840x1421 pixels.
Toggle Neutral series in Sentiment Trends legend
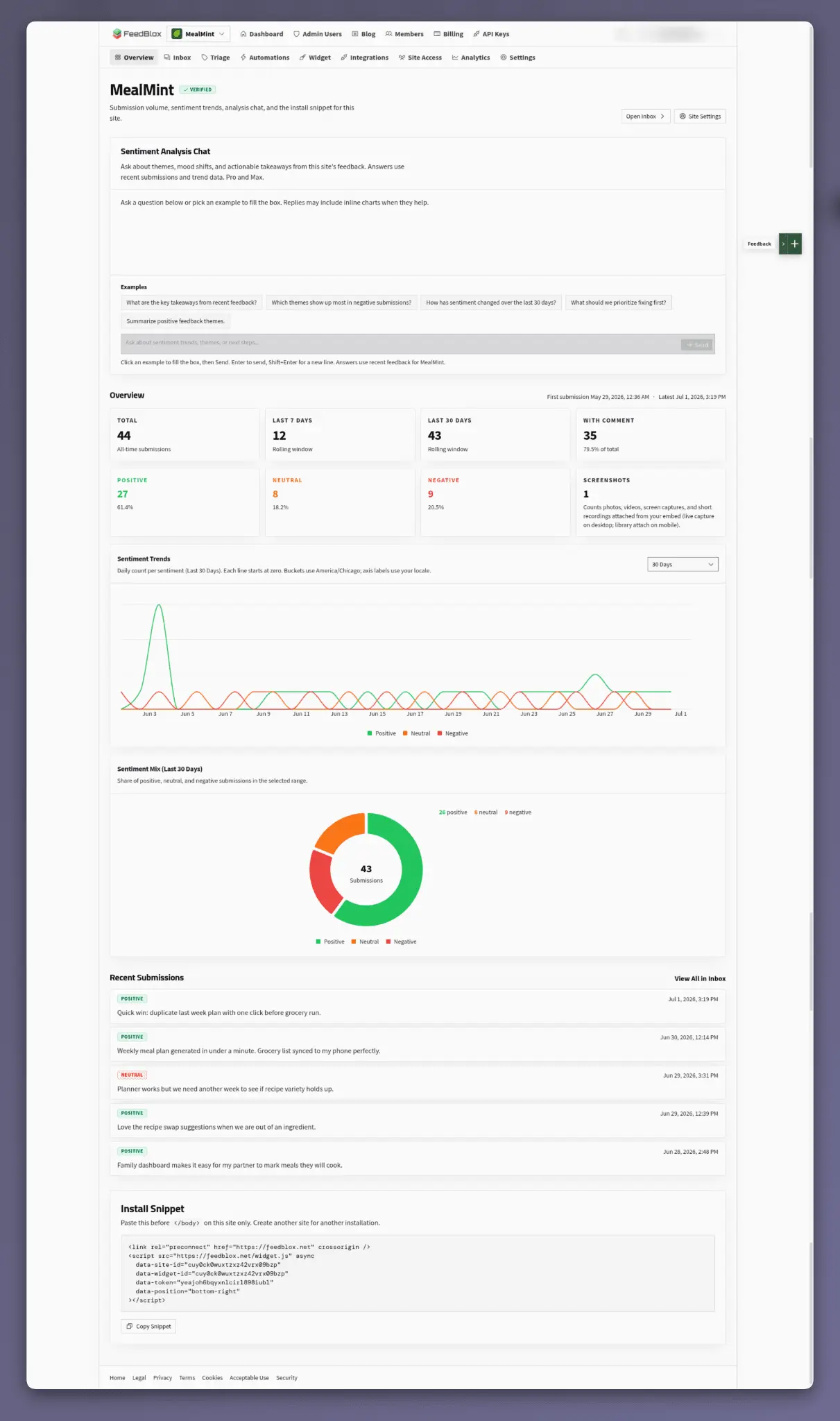point(416,733)
